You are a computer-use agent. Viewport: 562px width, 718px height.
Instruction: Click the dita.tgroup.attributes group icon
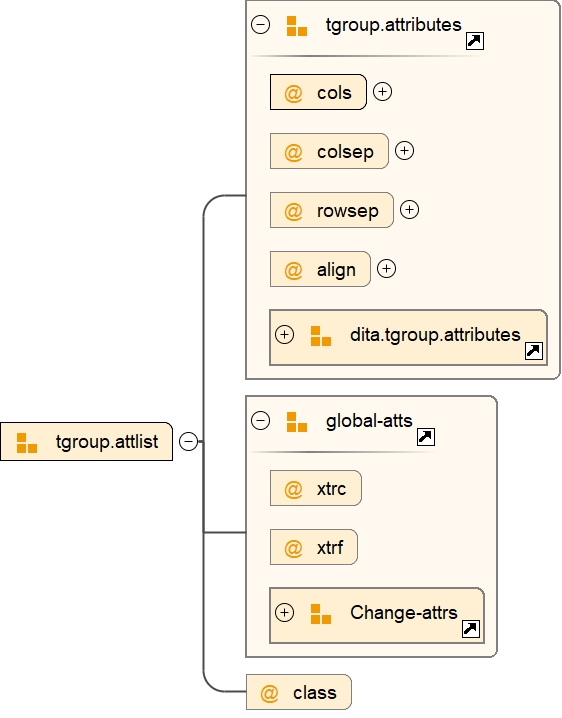(321, 336)
